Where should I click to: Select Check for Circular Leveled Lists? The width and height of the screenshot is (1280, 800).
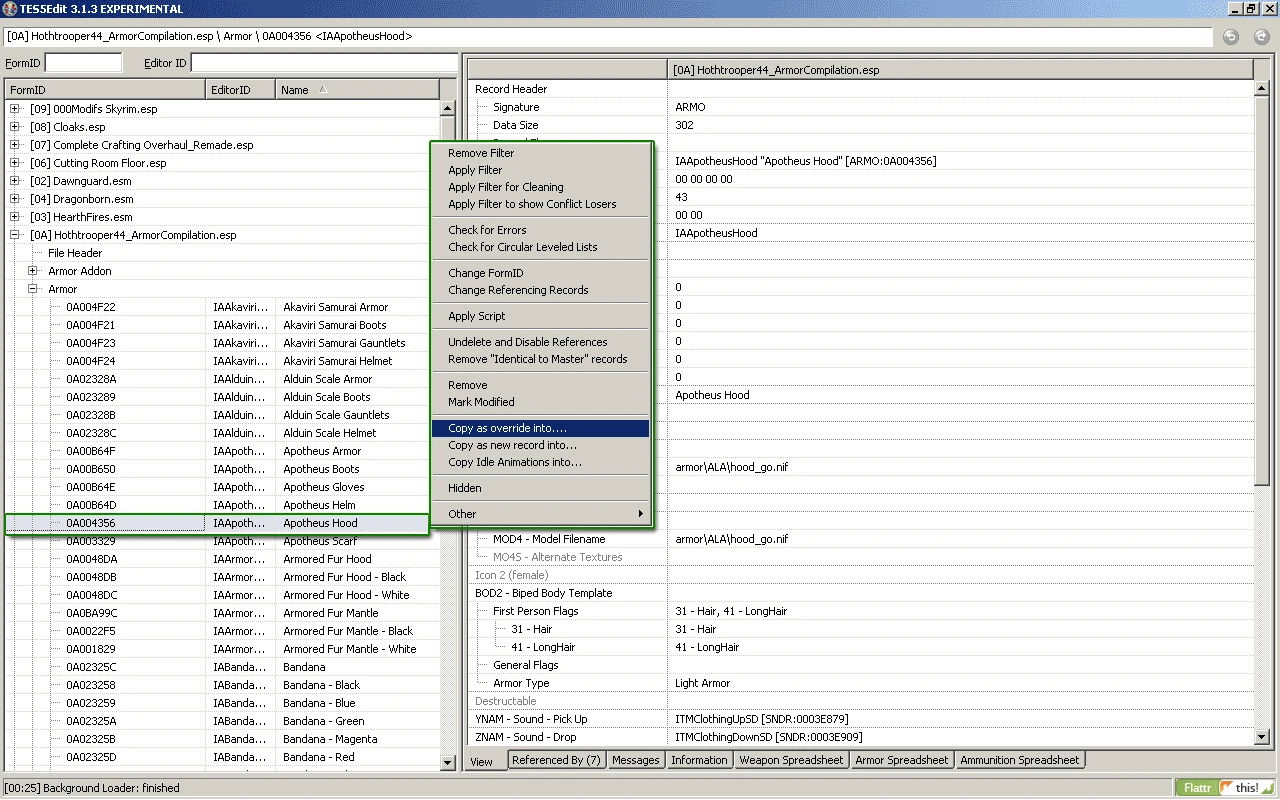point(541,247)
